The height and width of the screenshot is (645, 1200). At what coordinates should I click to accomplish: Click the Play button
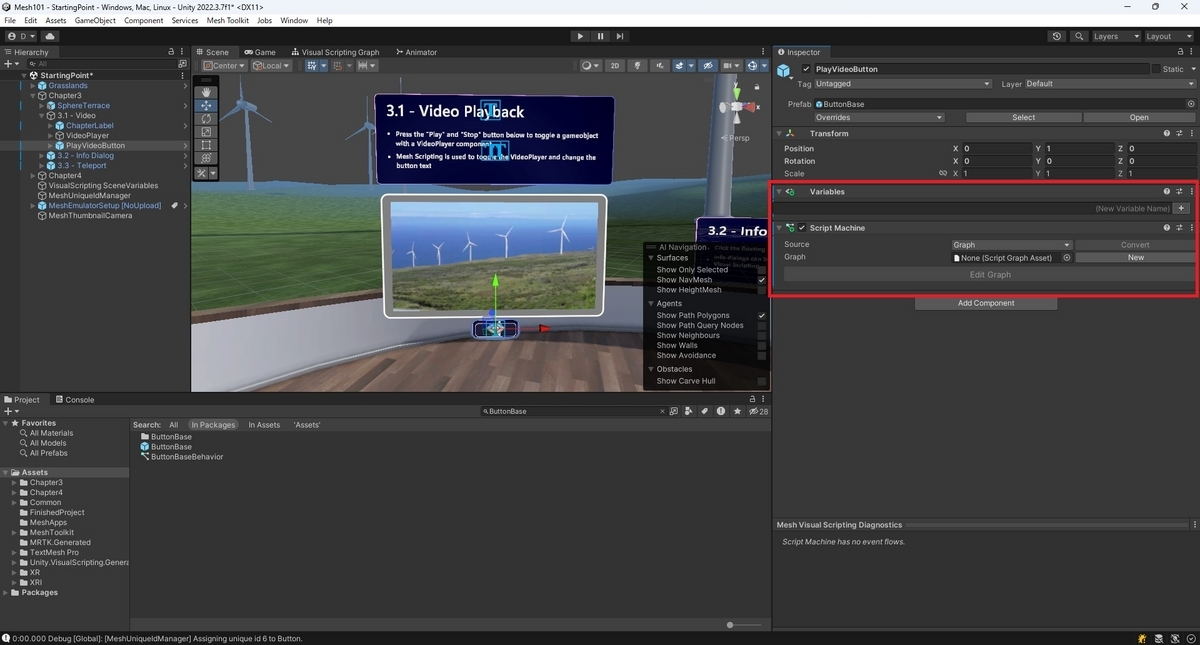(580, 36)
